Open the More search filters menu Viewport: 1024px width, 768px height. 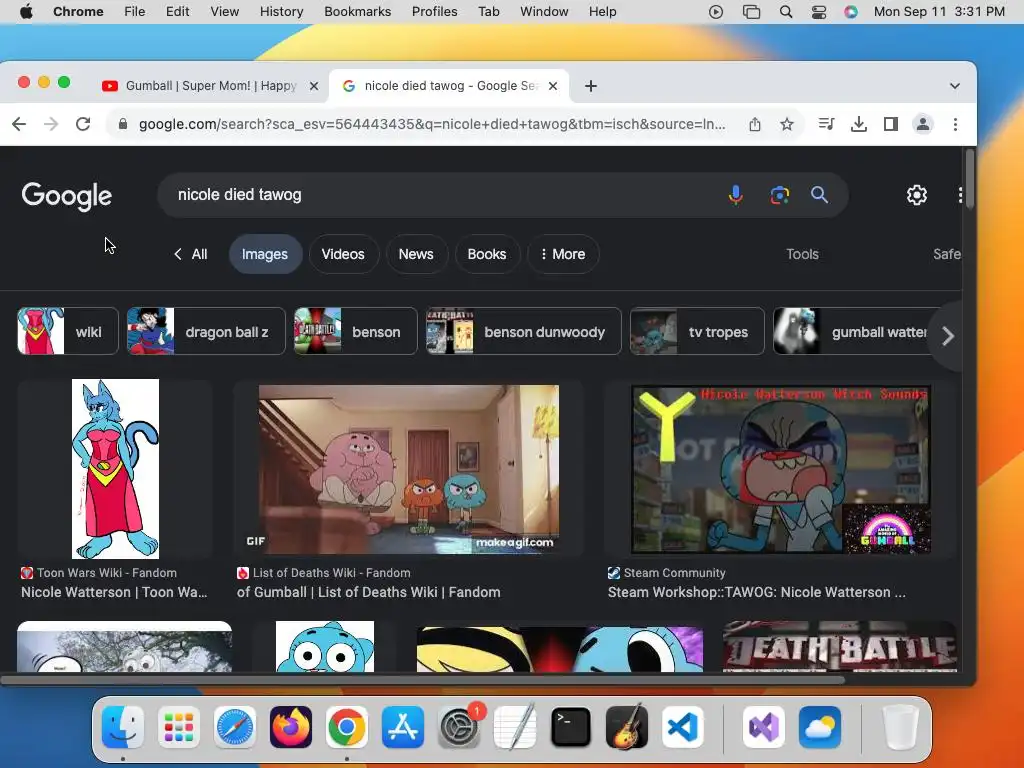tap(563, 254)
